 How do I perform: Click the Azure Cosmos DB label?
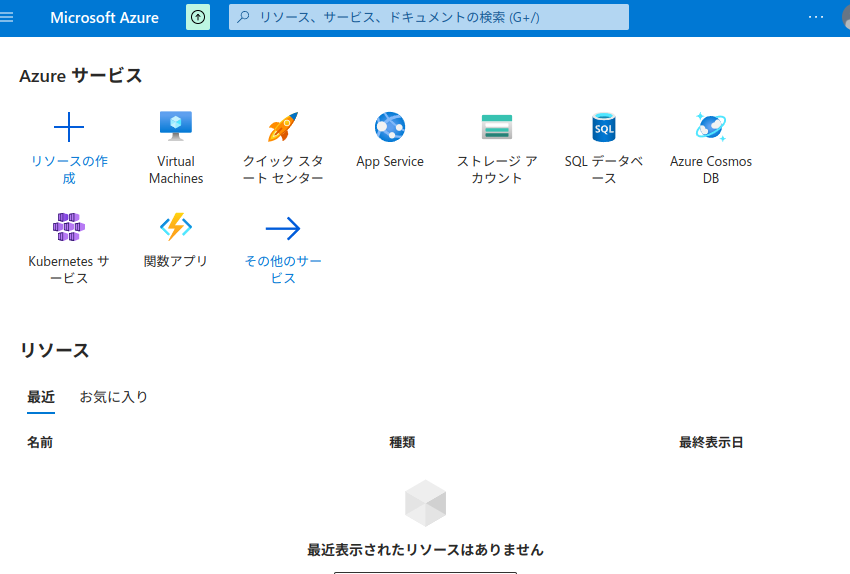[x=711, y=170]
